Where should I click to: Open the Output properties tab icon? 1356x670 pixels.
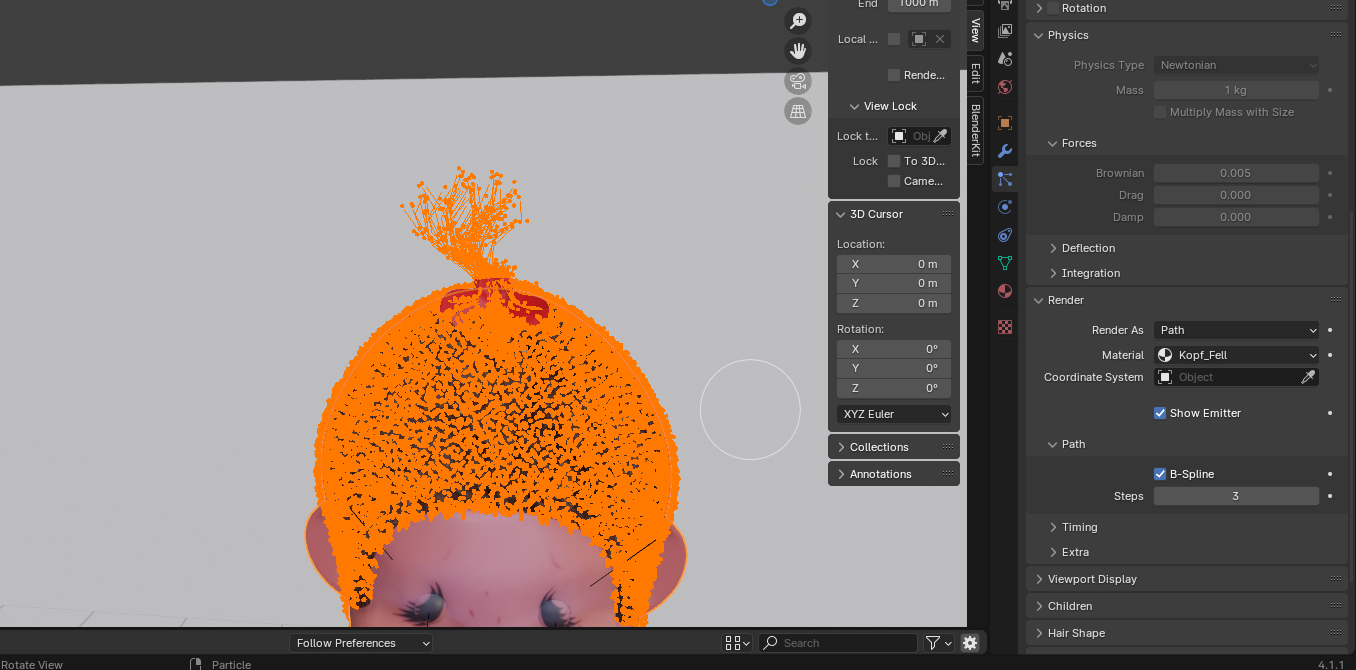pos(1005,5)
